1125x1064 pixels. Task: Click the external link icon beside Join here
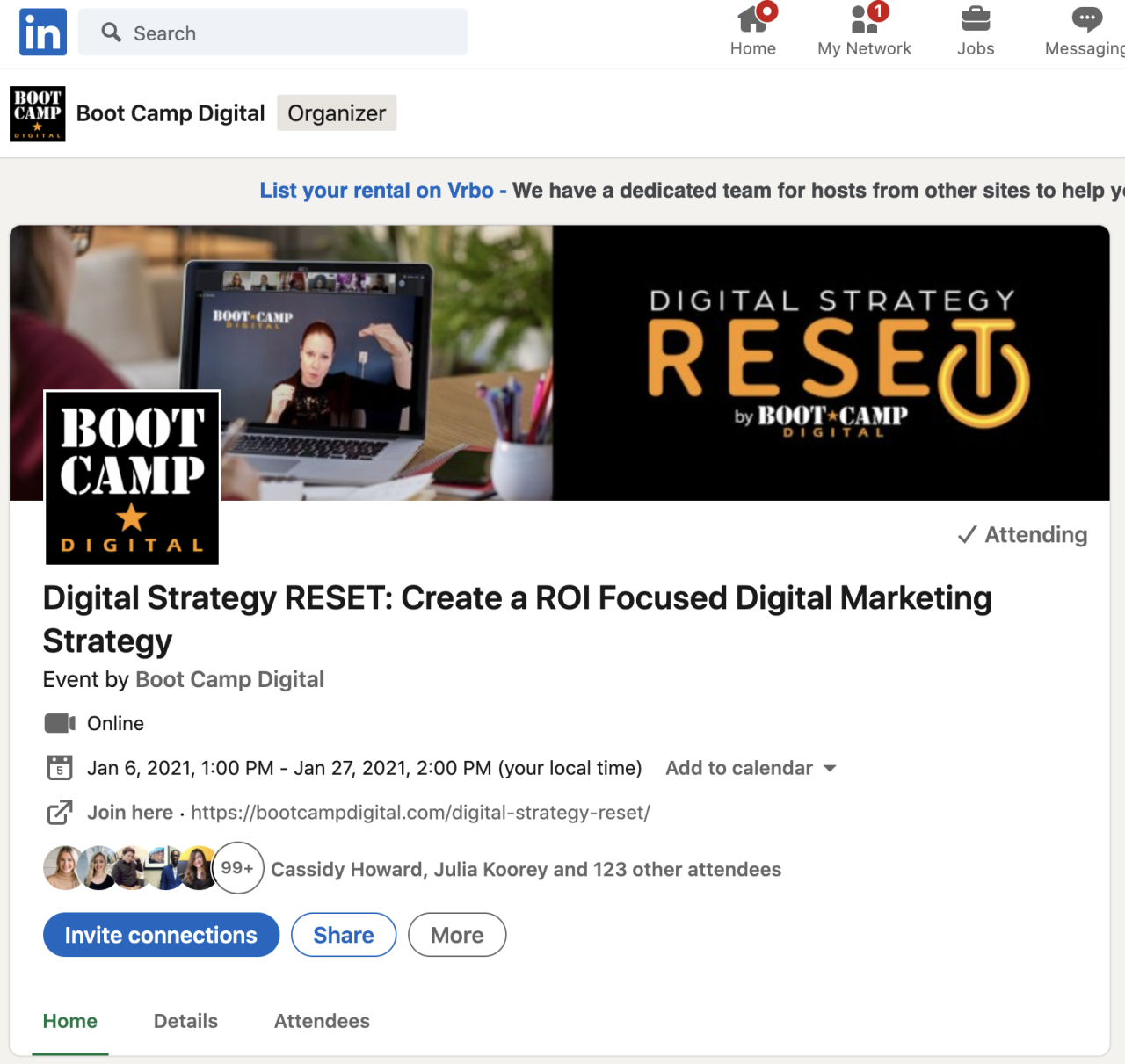click(59, 813)
